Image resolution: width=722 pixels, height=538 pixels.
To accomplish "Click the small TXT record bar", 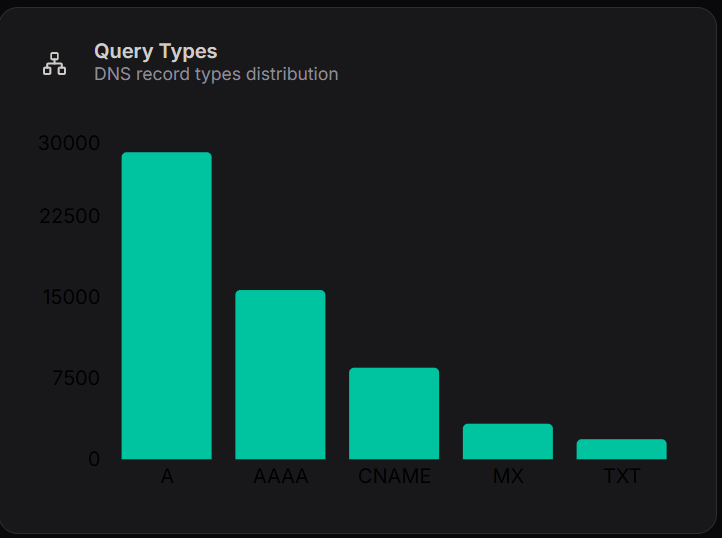I will (621, 449).
